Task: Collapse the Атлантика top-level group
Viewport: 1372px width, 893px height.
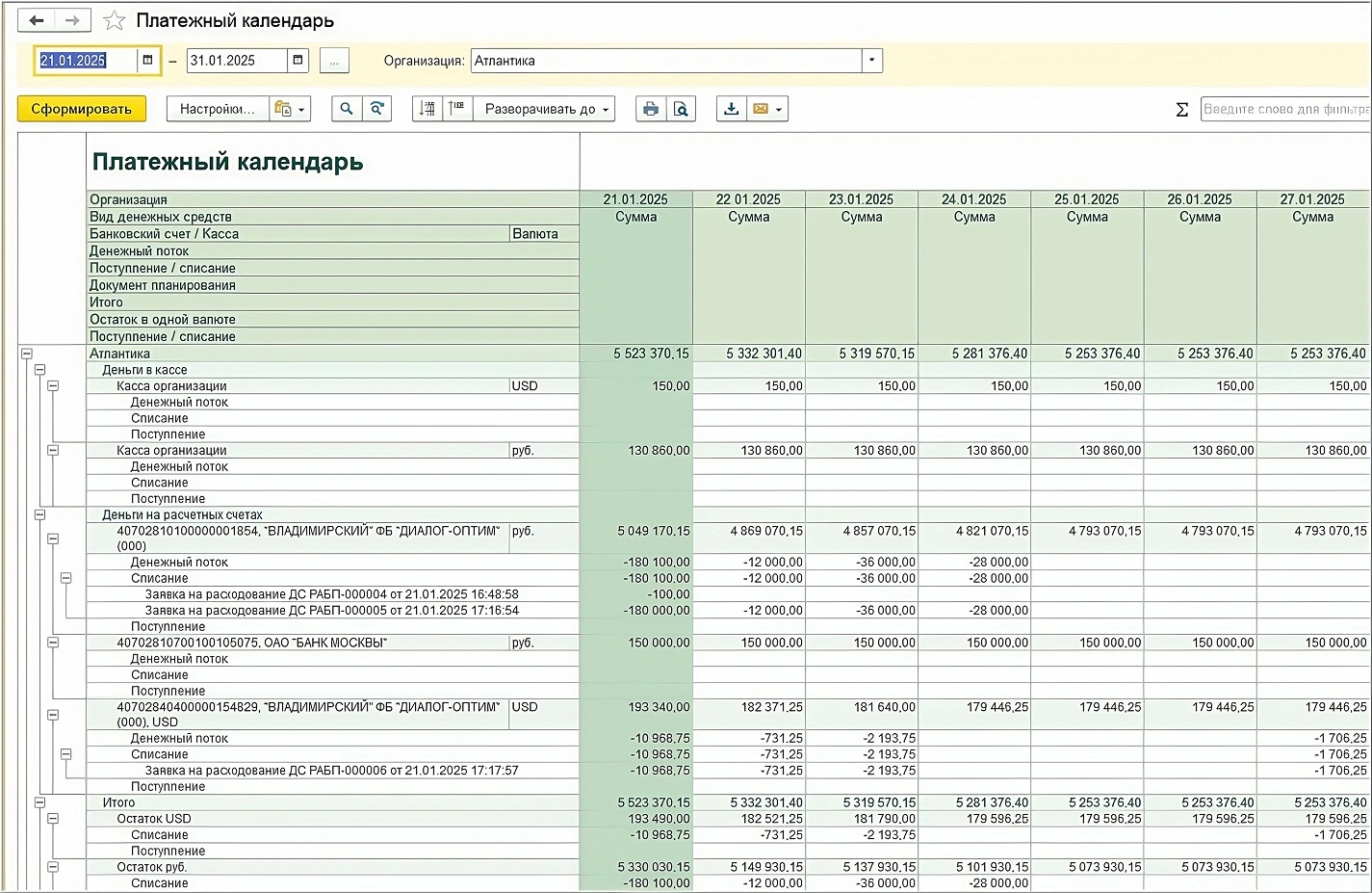Action: (27, 354)
